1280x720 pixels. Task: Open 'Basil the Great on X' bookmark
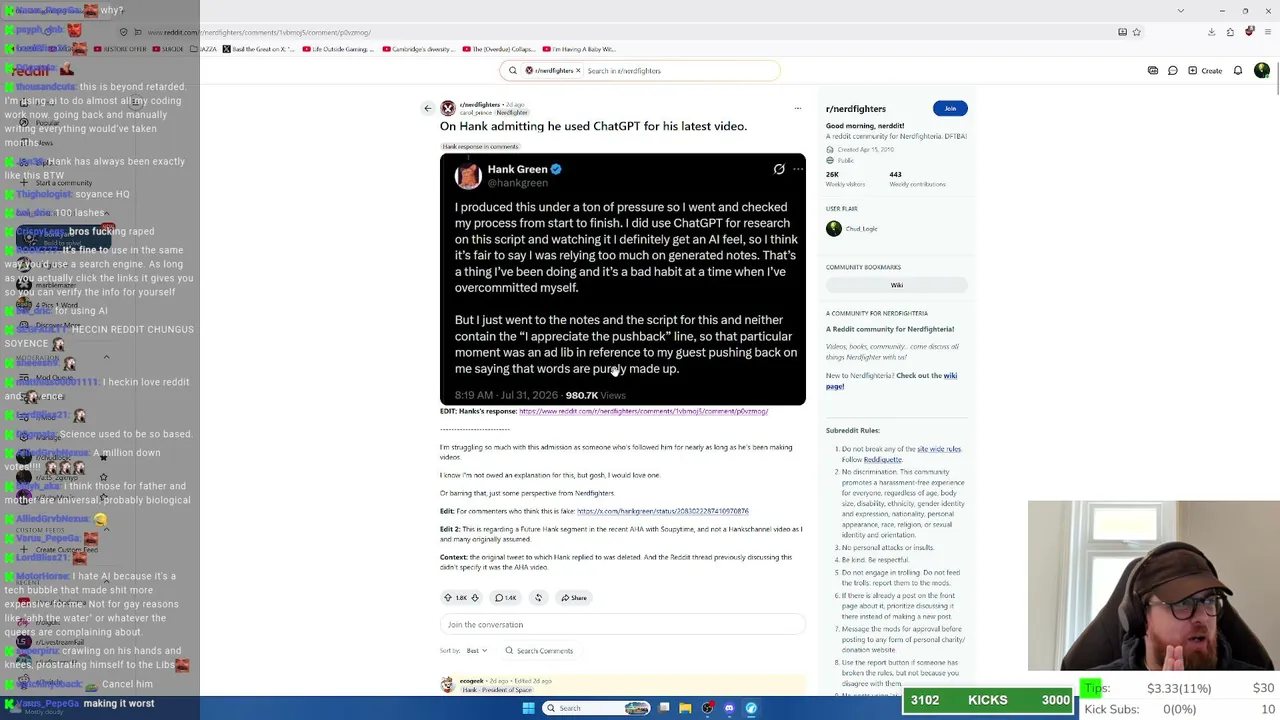(259, 49)
